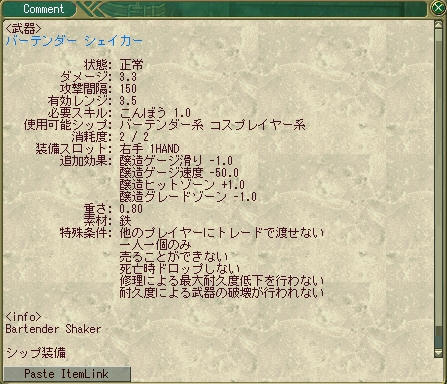The width and height of the screenshot is (447, 384).
Task: Click the <武器> category header
Action: [x=23, y=29]
